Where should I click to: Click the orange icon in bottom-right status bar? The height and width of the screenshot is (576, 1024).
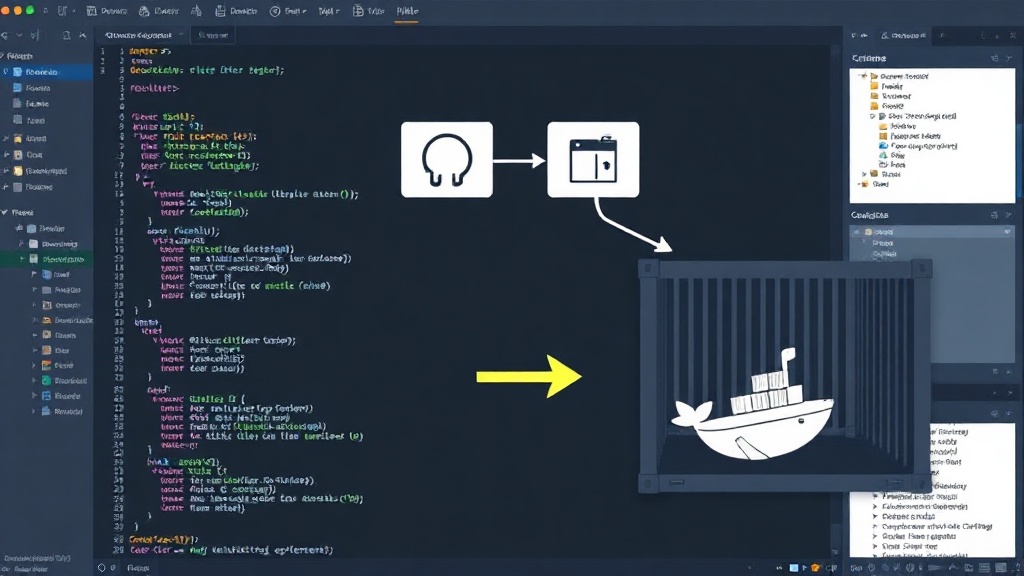pos(815,568)
